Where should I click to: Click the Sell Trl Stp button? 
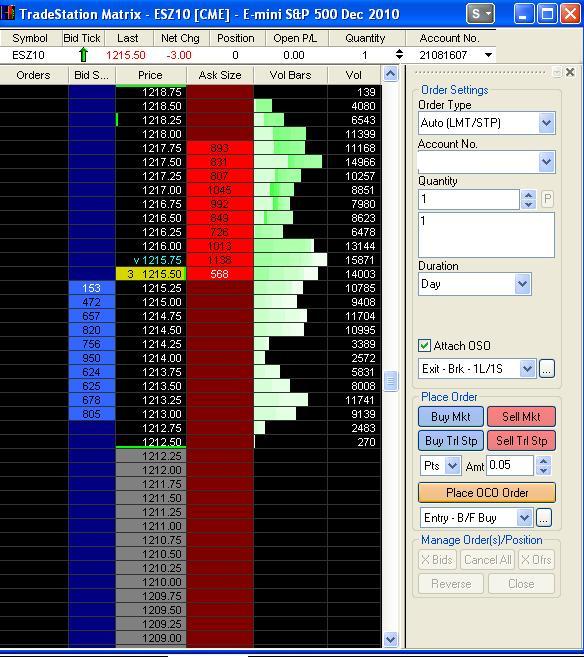tap(522, 441)
